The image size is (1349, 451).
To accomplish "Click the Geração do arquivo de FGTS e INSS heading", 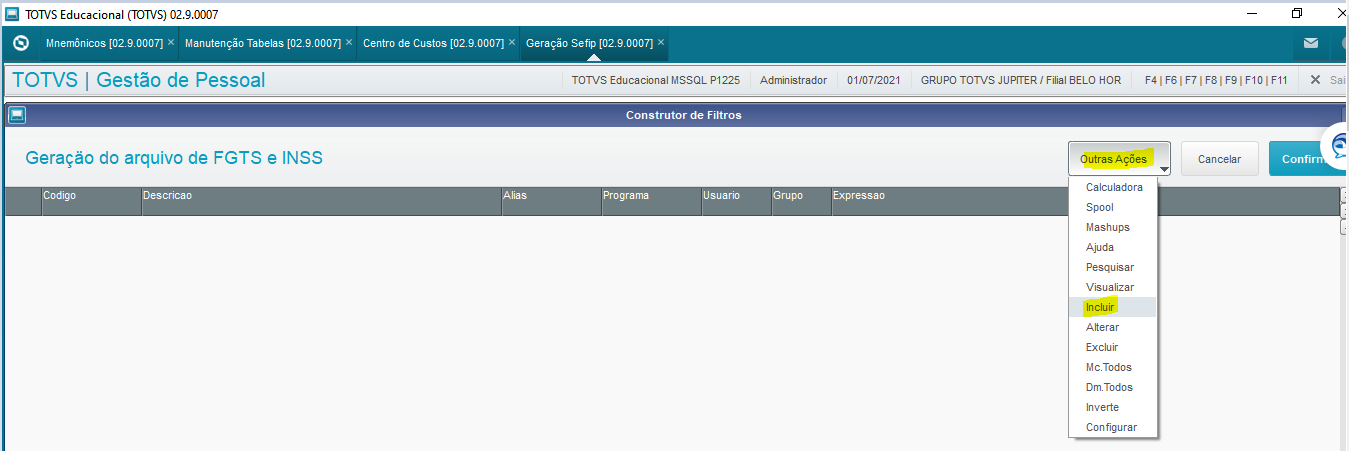I will pos(174,158).
